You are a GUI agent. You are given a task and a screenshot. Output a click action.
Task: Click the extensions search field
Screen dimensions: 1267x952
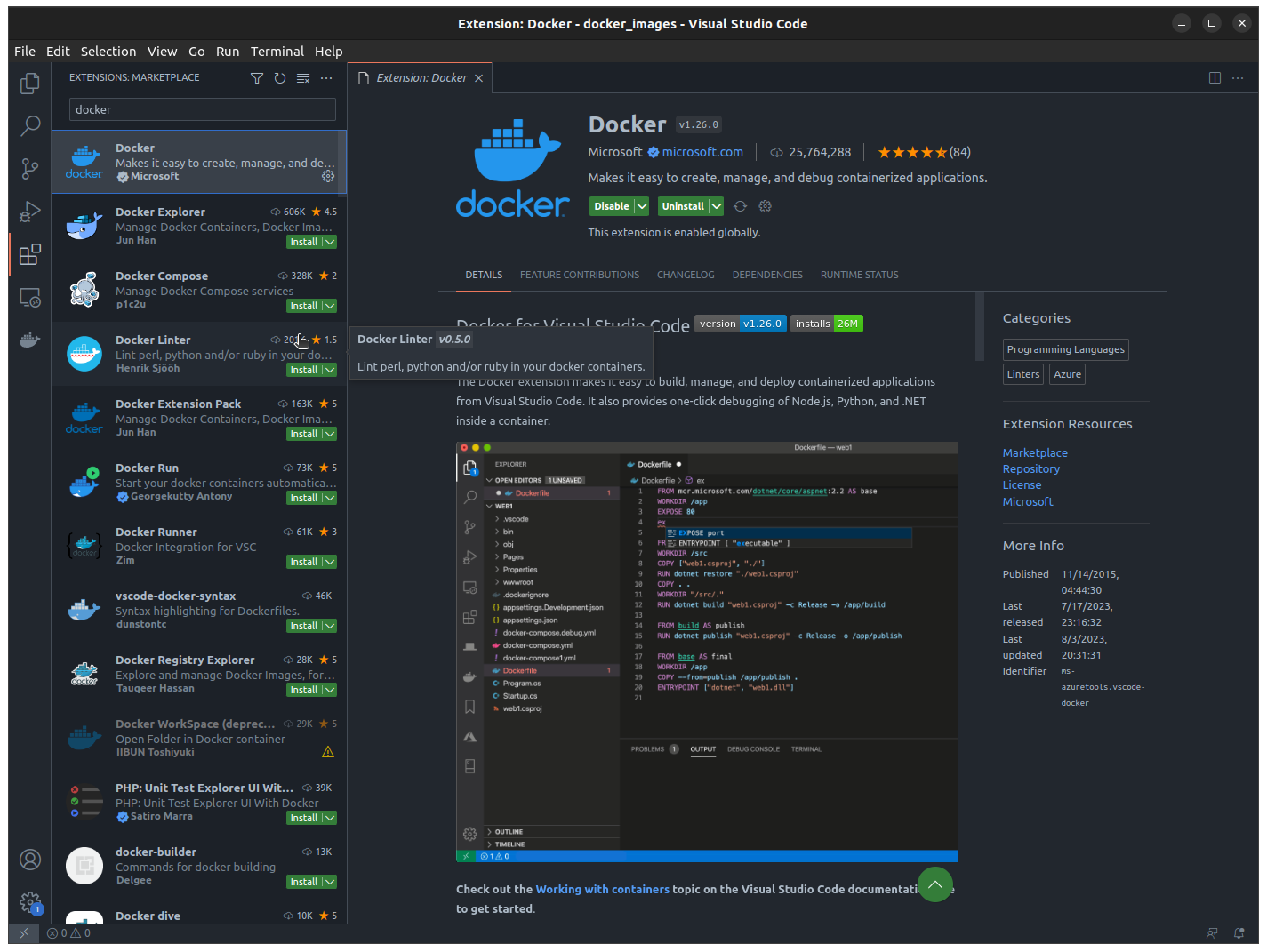click(202, 108)
